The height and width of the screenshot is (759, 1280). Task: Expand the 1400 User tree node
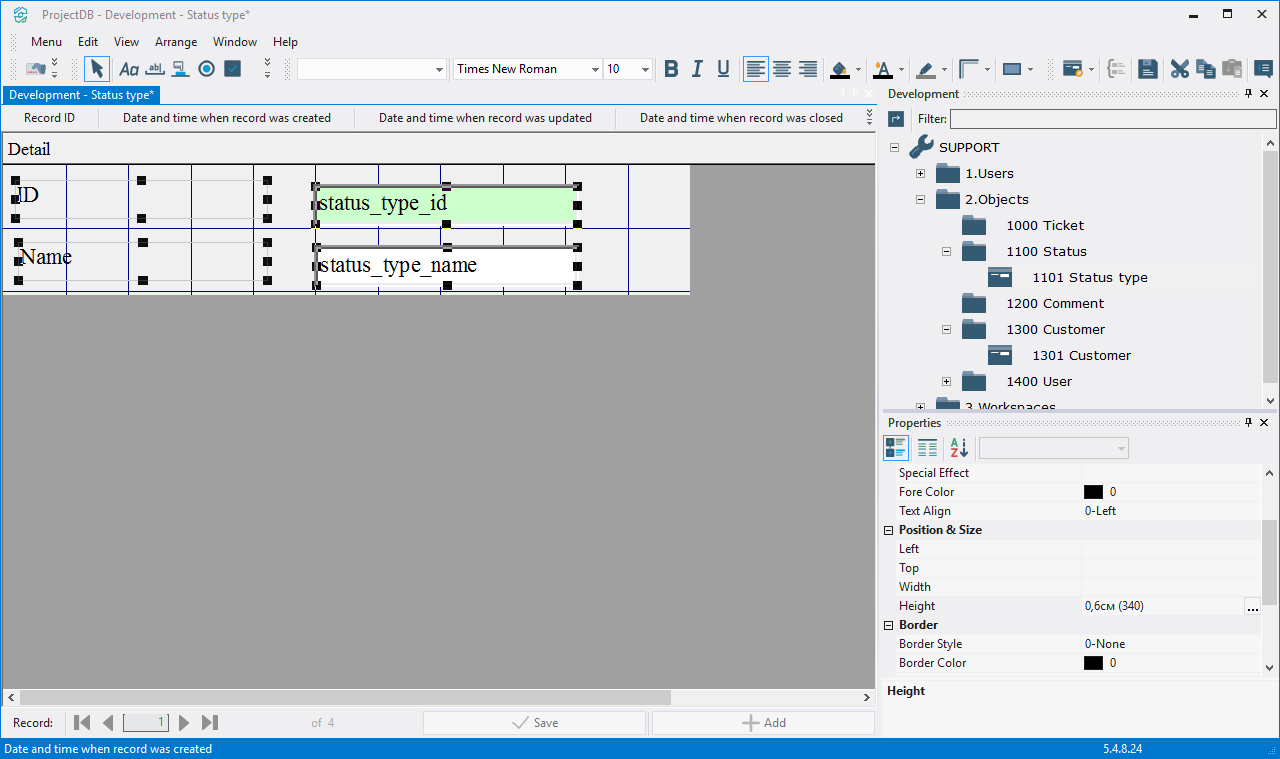click(x=946, y=381)
